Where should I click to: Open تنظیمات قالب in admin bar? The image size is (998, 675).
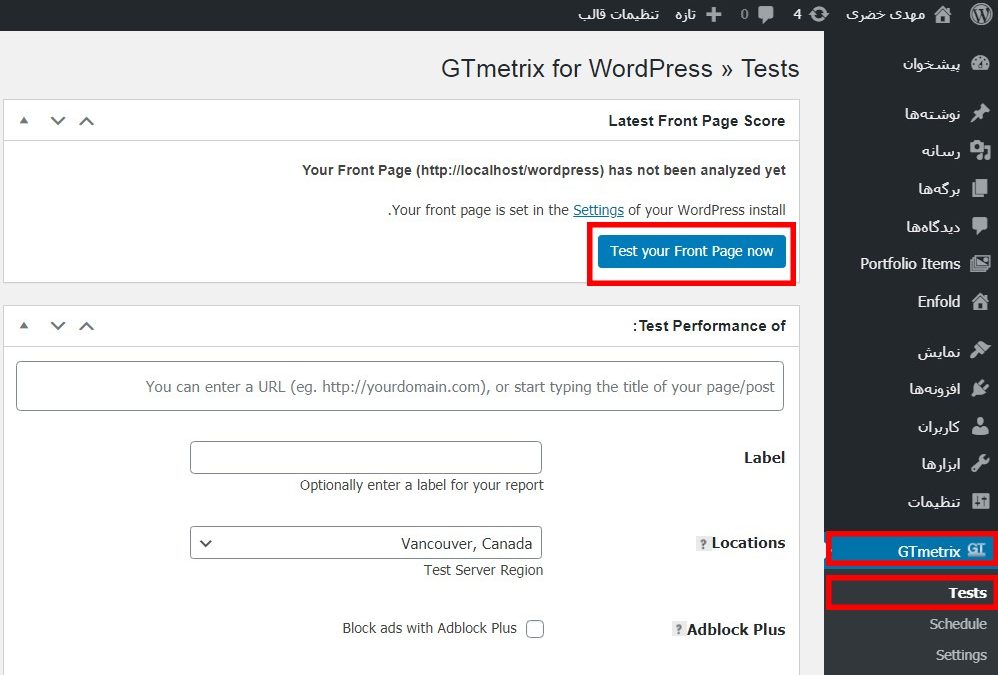[x=619, y=15]
